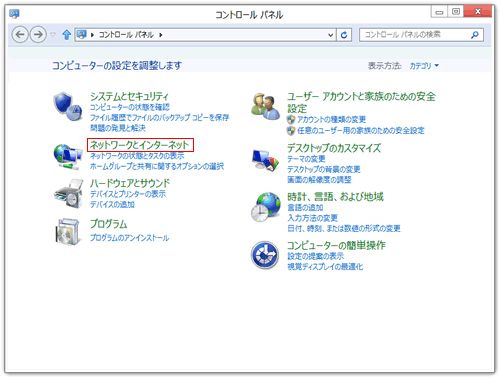Image resolution: width=500 pixels, height=378 pixels.
Task: Open the カテゴリ view mode dropdown
Action: coord(424,66)
